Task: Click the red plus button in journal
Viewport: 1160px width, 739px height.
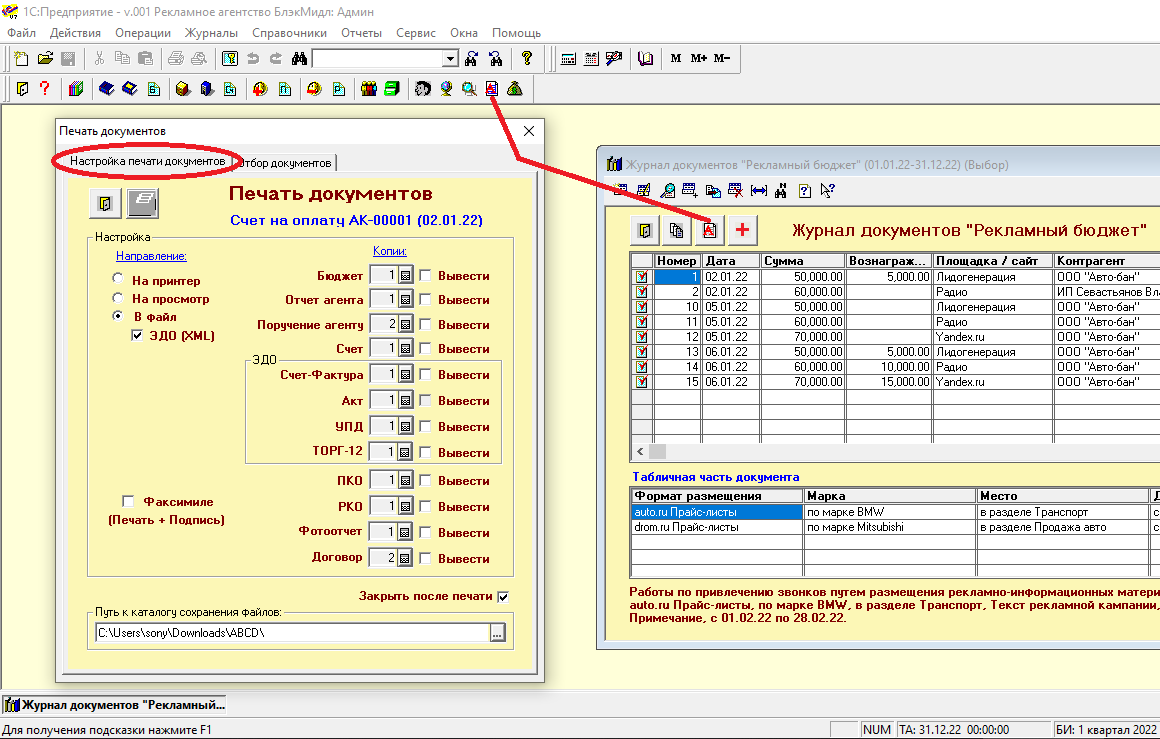Action: (742, 230)
